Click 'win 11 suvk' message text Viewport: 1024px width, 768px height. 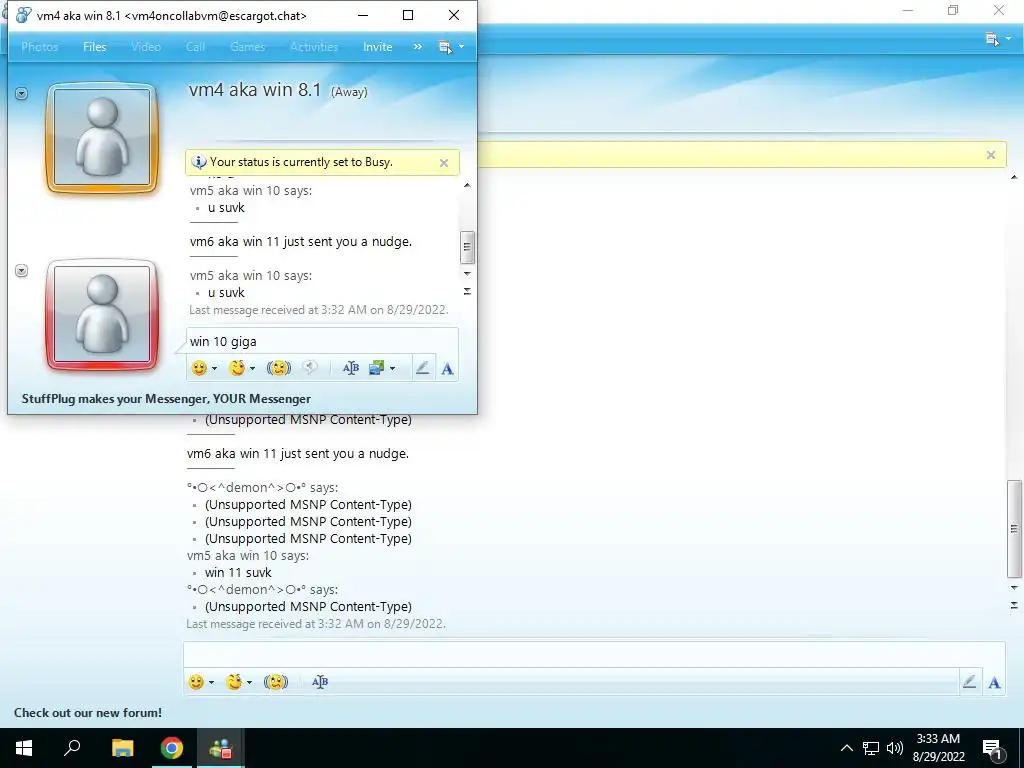pyautogui.click(x=238, y=573)
